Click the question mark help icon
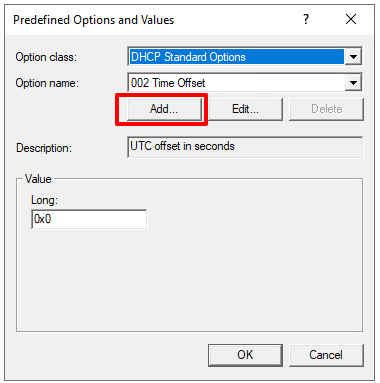 coord(306,19)
